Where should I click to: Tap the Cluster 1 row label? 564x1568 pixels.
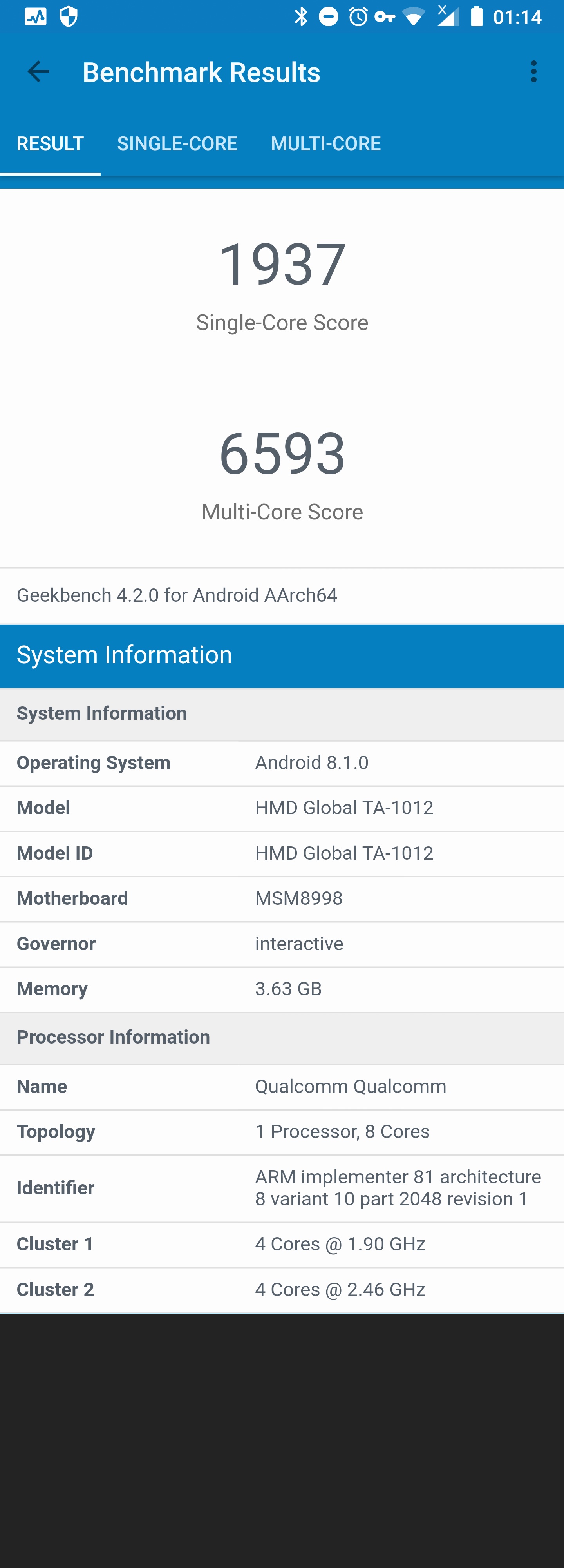(55, 1244)
